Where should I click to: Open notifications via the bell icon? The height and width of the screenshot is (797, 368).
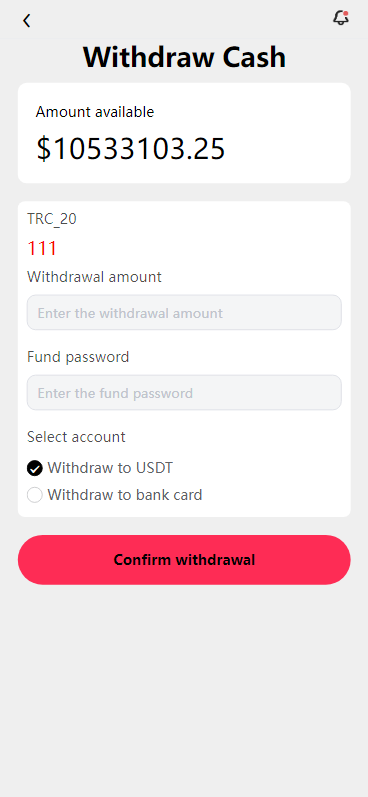tap(341, 18)
